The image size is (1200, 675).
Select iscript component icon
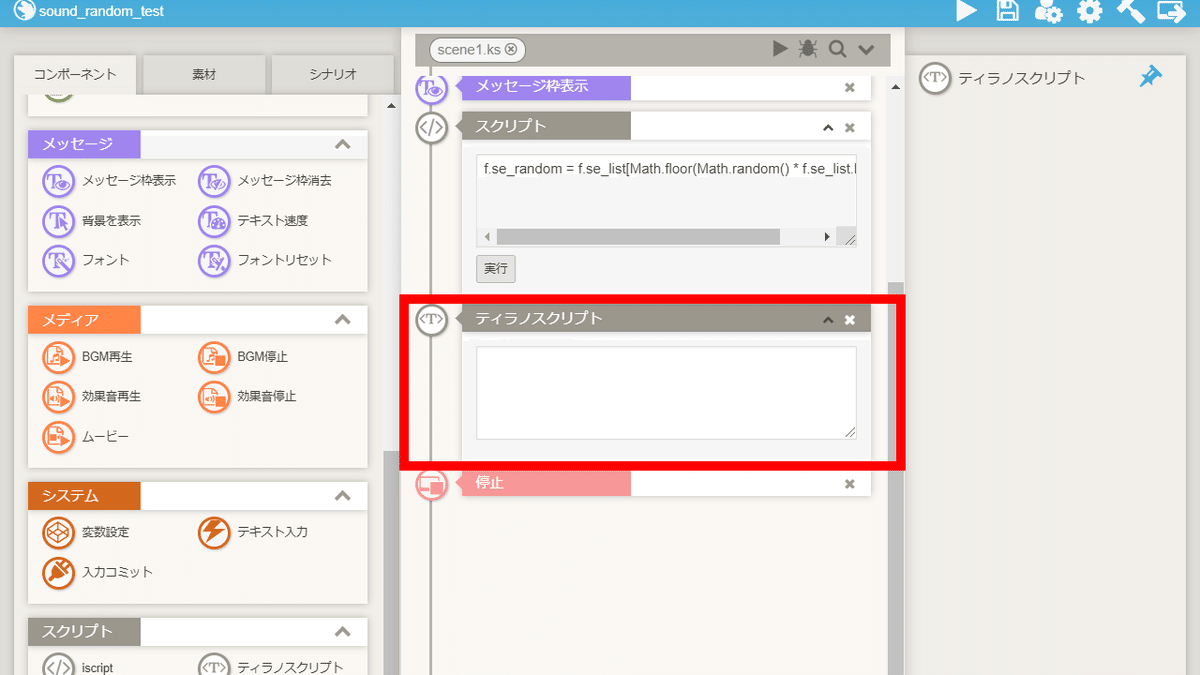coord(59,665)
